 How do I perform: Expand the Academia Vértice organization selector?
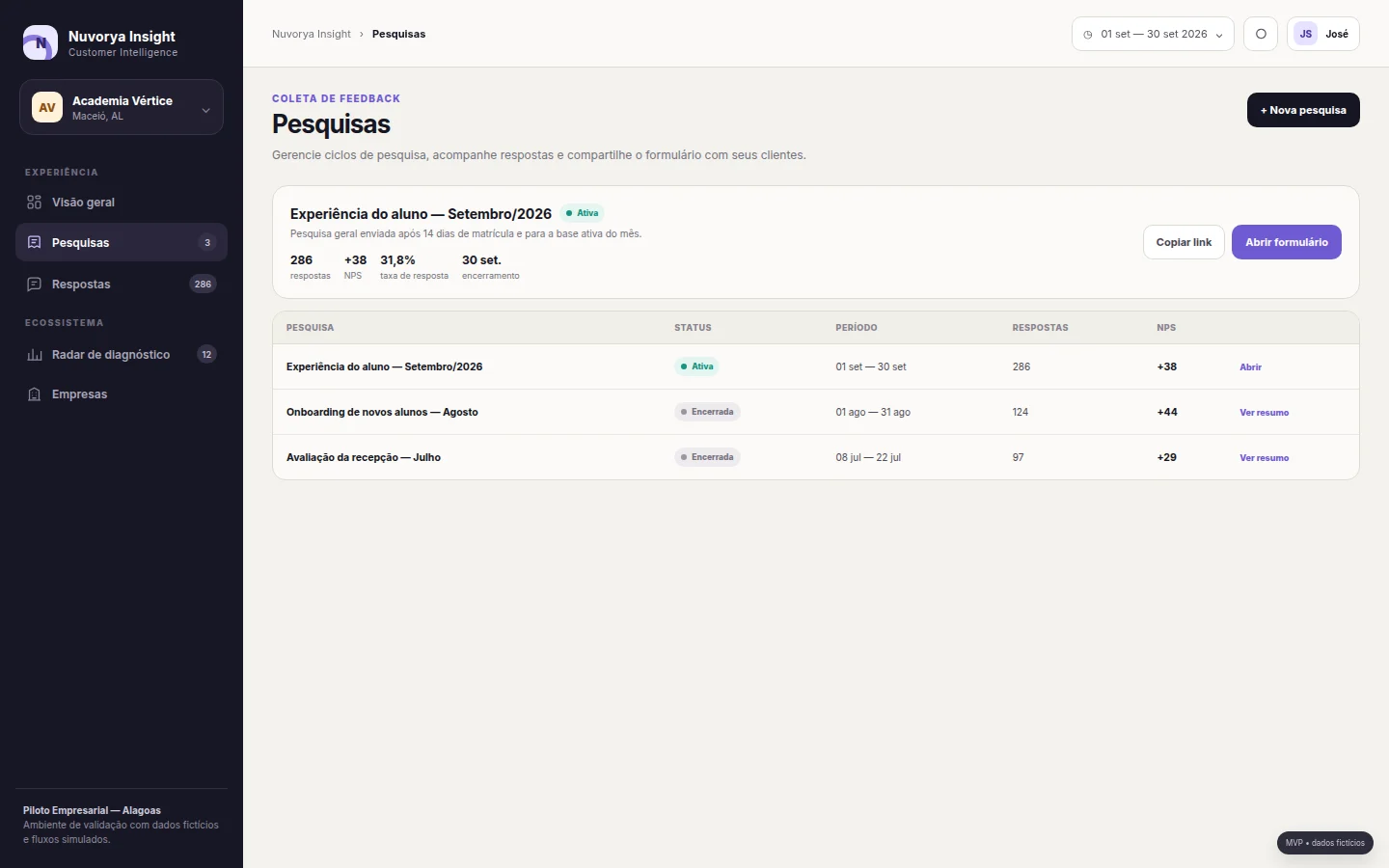122,107
